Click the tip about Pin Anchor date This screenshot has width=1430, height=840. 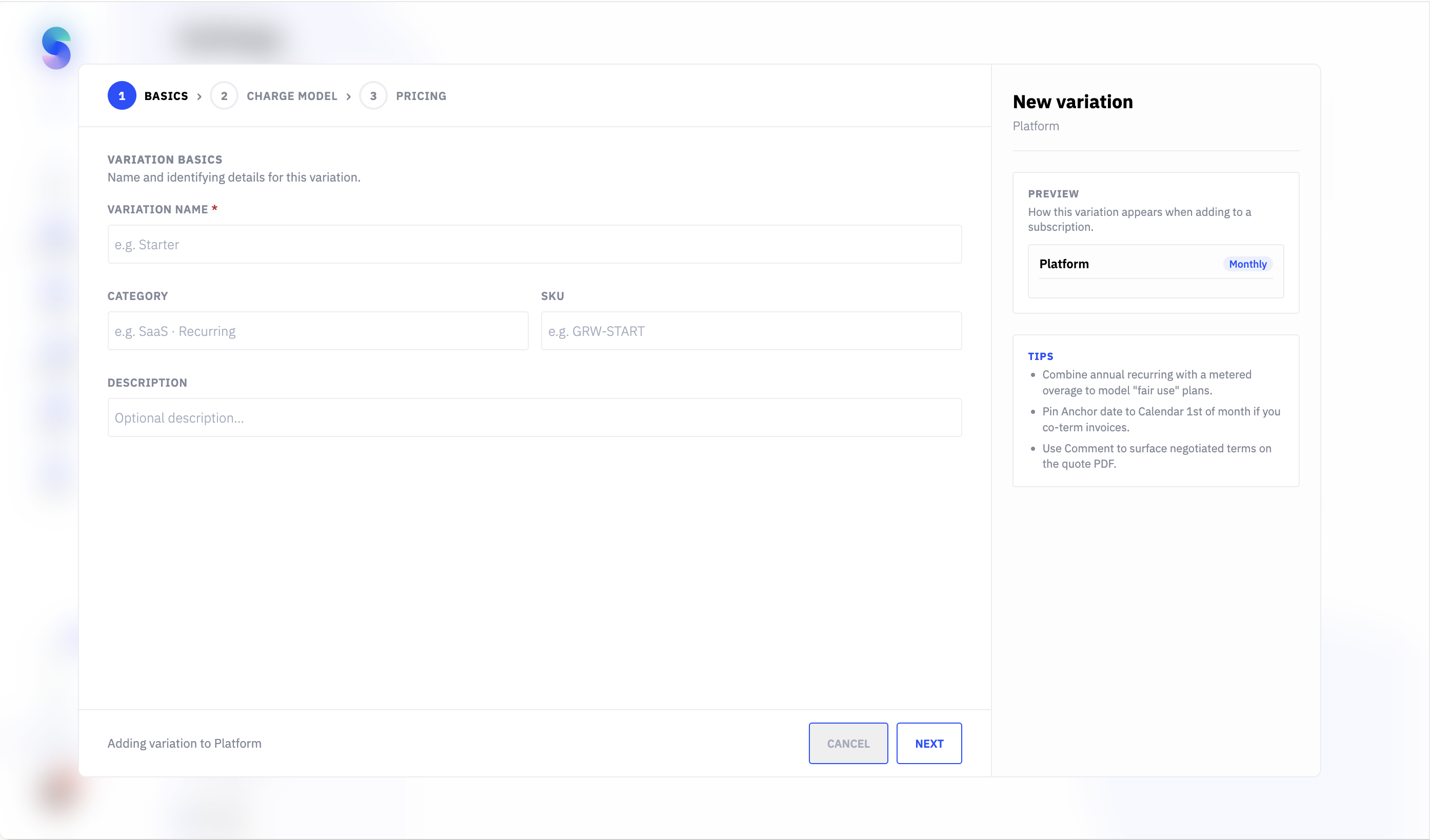pyautogui.click(x=1161, y=419)
